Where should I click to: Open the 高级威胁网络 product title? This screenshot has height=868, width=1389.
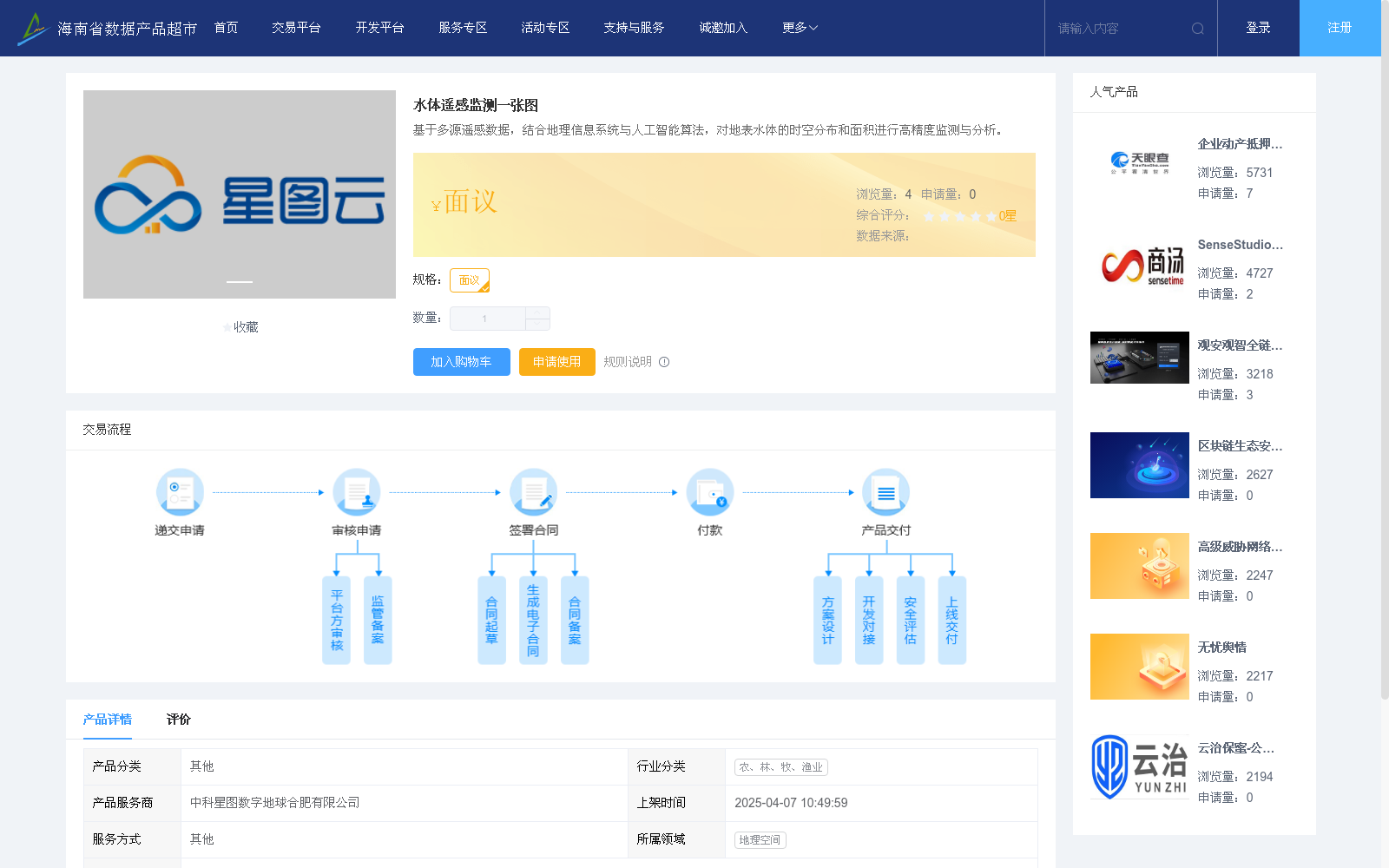coord(1240,547)
